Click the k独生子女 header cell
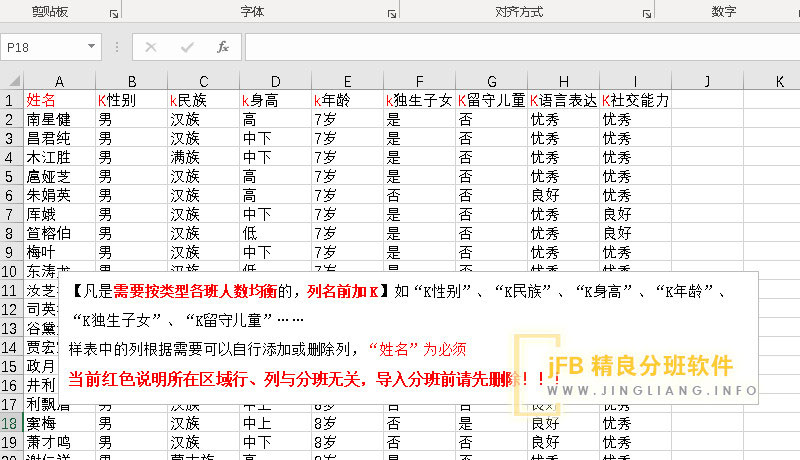Screen dimensions: 800x460 (419, 100)
